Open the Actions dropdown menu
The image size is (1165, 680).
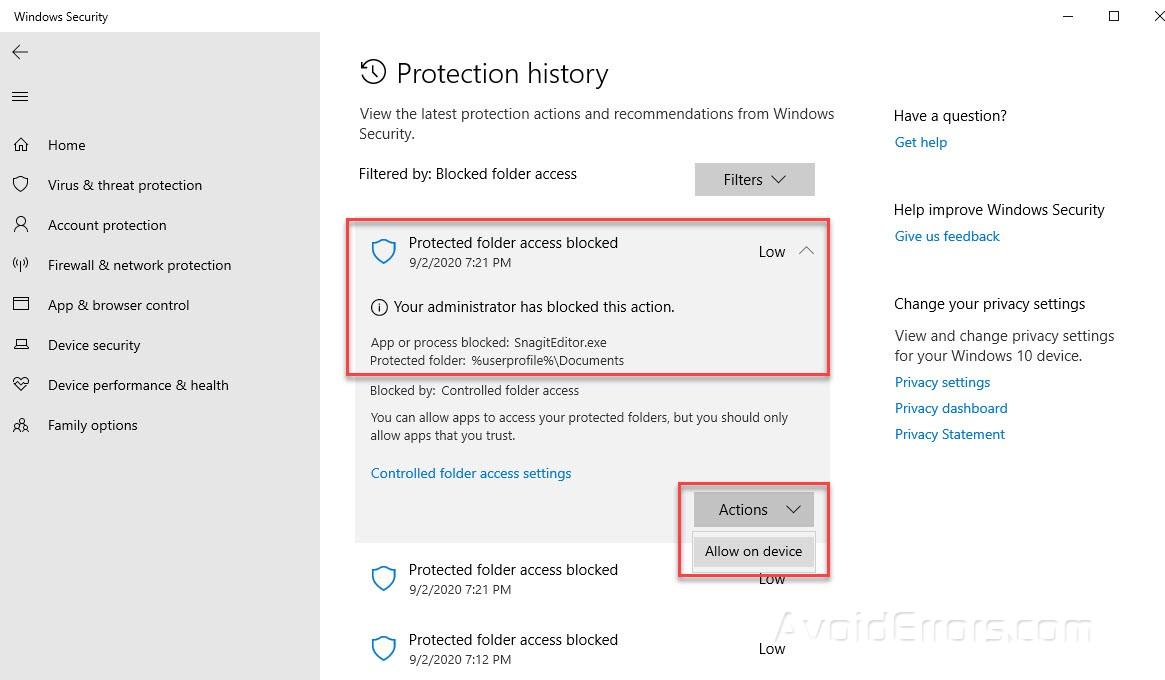point(752,509)
